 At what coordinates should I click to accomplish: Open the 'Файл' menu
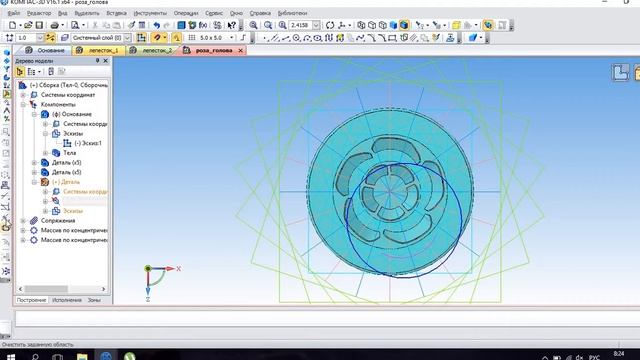[14, 13]
